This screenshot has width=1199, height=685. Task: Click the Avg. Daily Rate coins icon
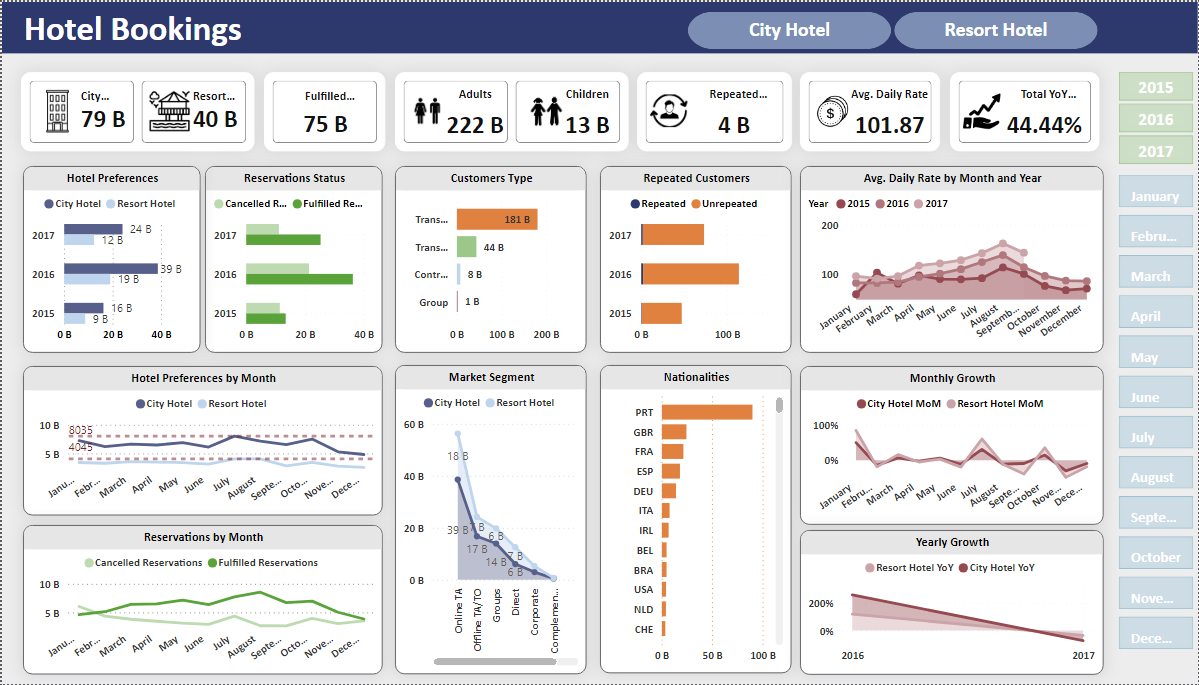pos(832,113)
